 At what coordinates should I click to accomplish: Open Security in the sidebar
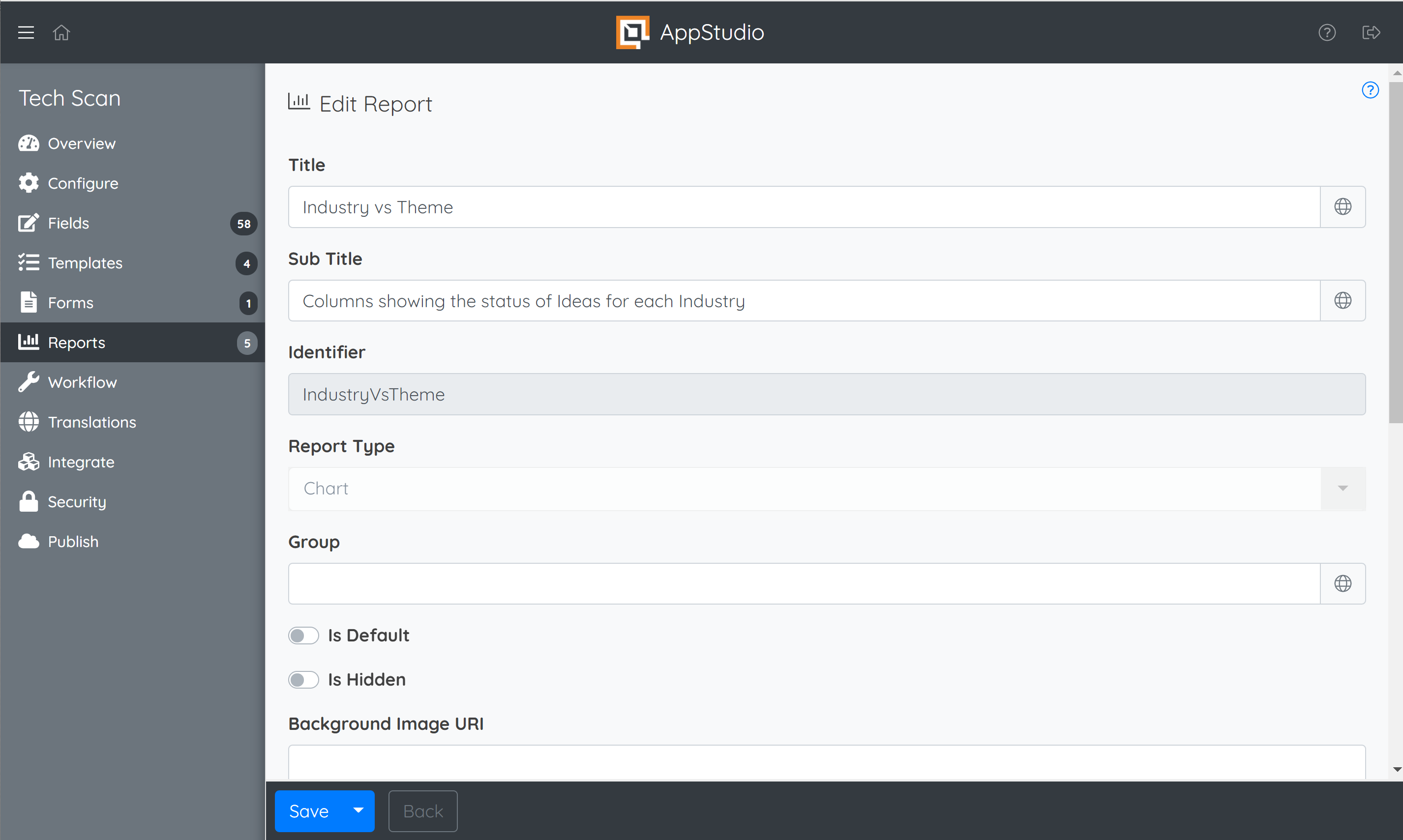132,501
